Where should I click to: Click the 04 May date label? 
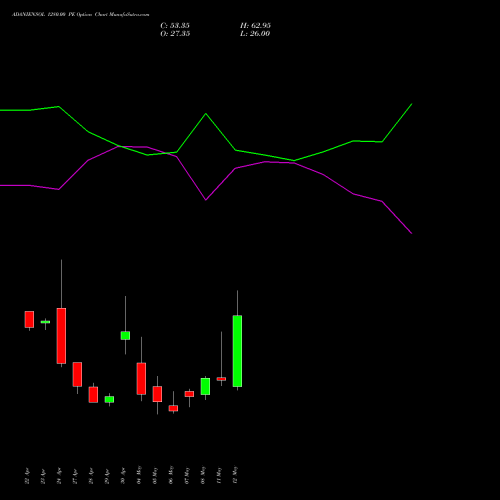pyautogui.click(x=139, y=475)
